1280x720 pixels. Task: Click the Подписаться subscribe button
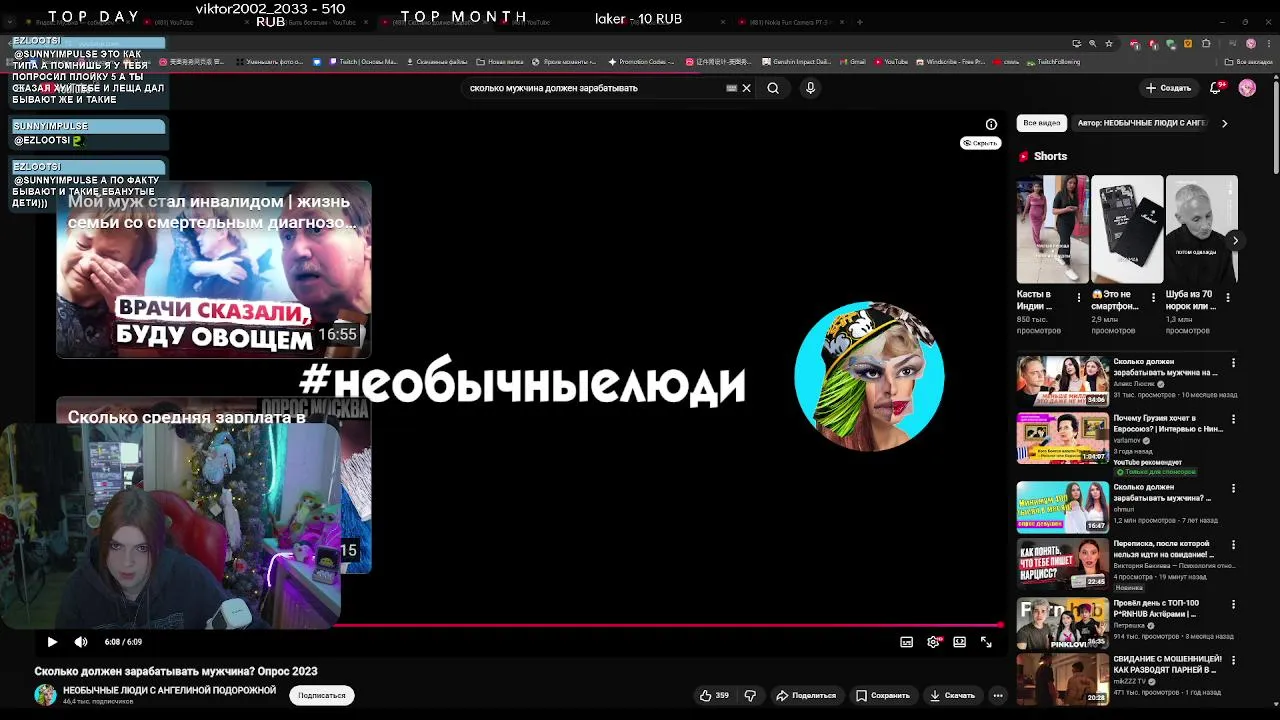pos(322,695)
